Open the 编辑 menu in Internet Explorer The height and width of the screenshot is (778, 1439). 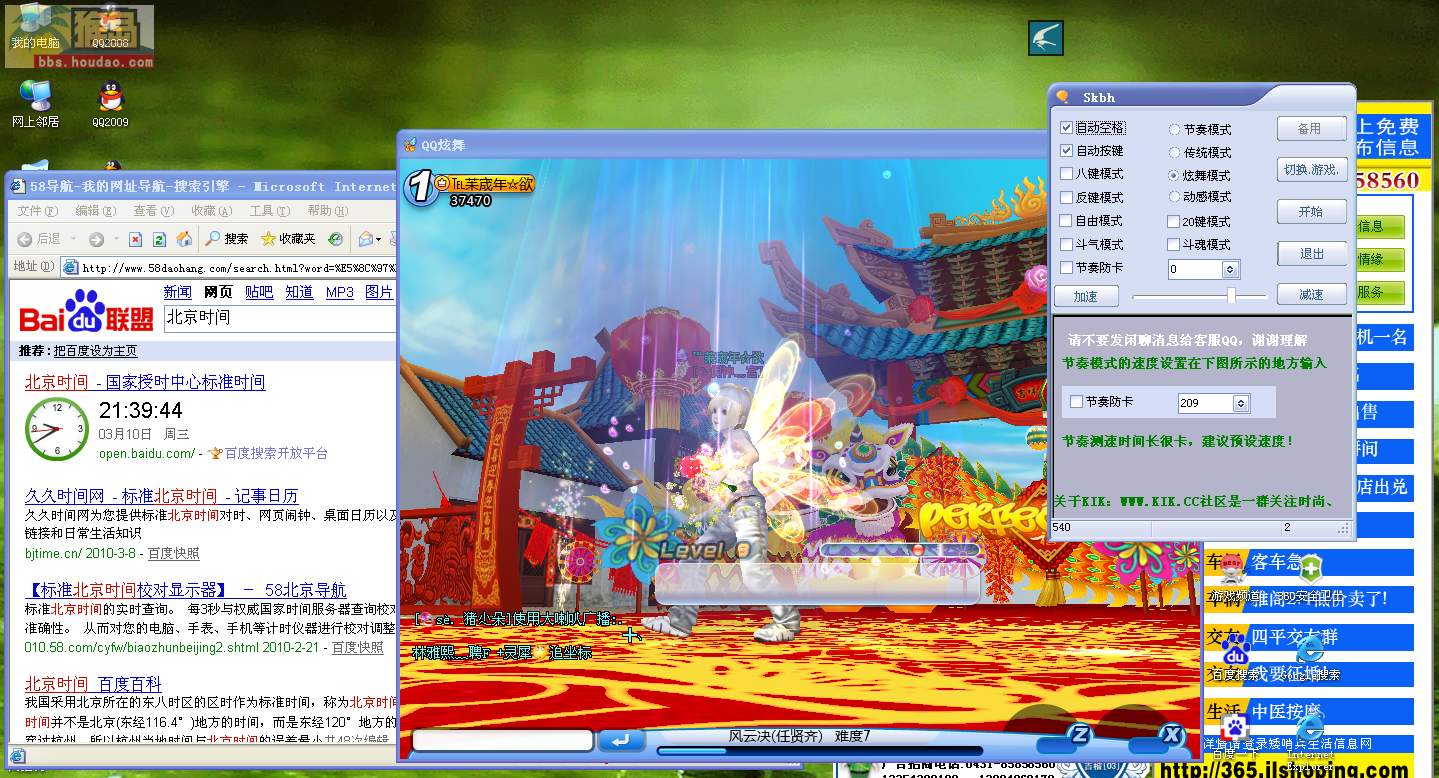[x=96, y=211]
